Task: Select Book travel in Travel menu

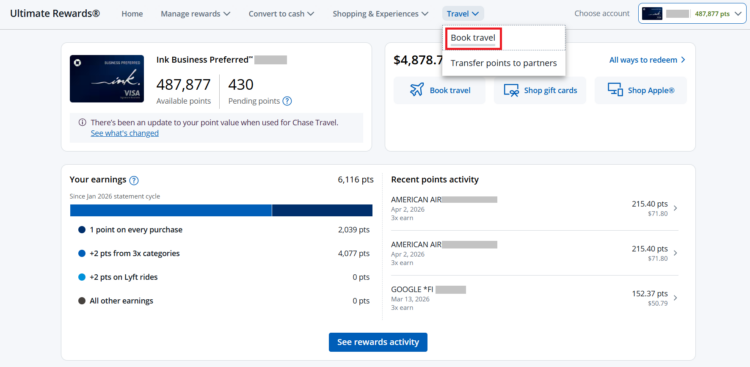Action: point(473,38)
